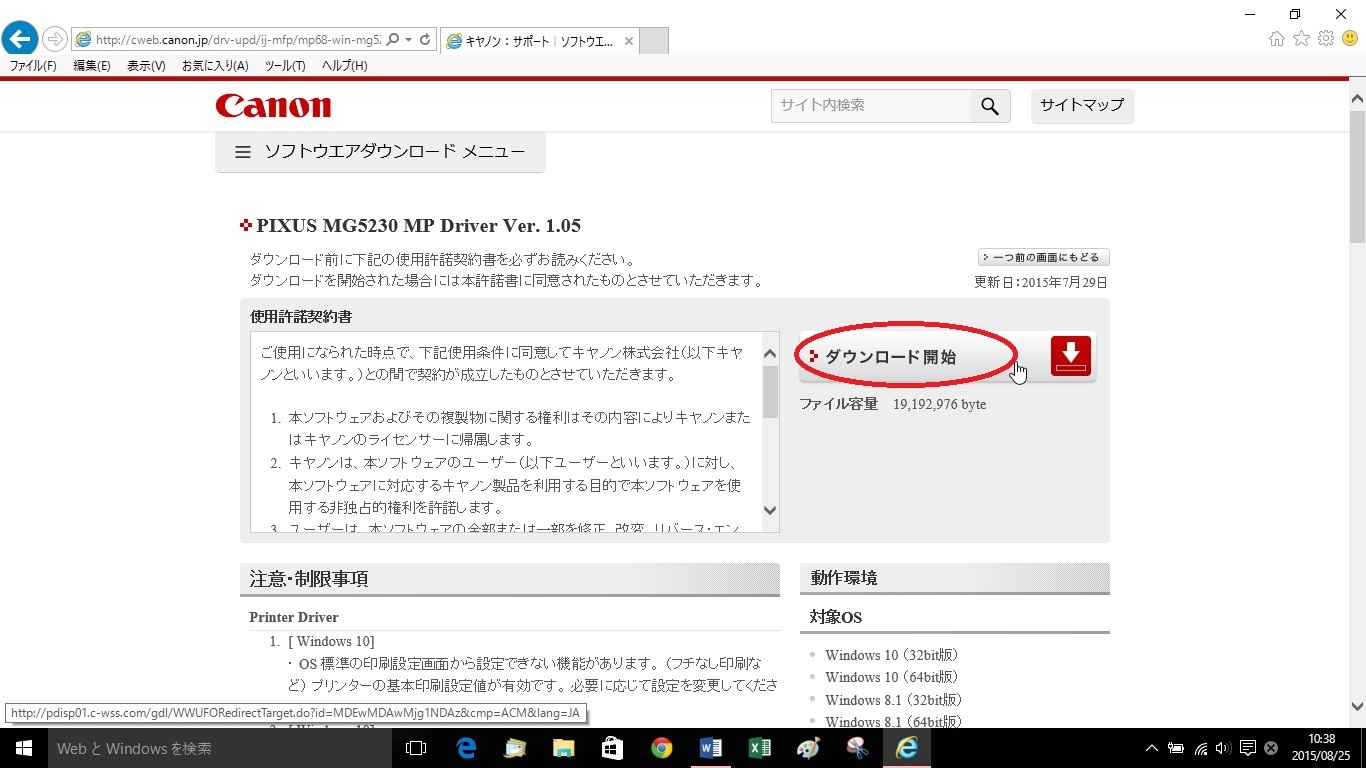
Task: Open Snipping Tool from taskbar
Action: click(857, 748)
